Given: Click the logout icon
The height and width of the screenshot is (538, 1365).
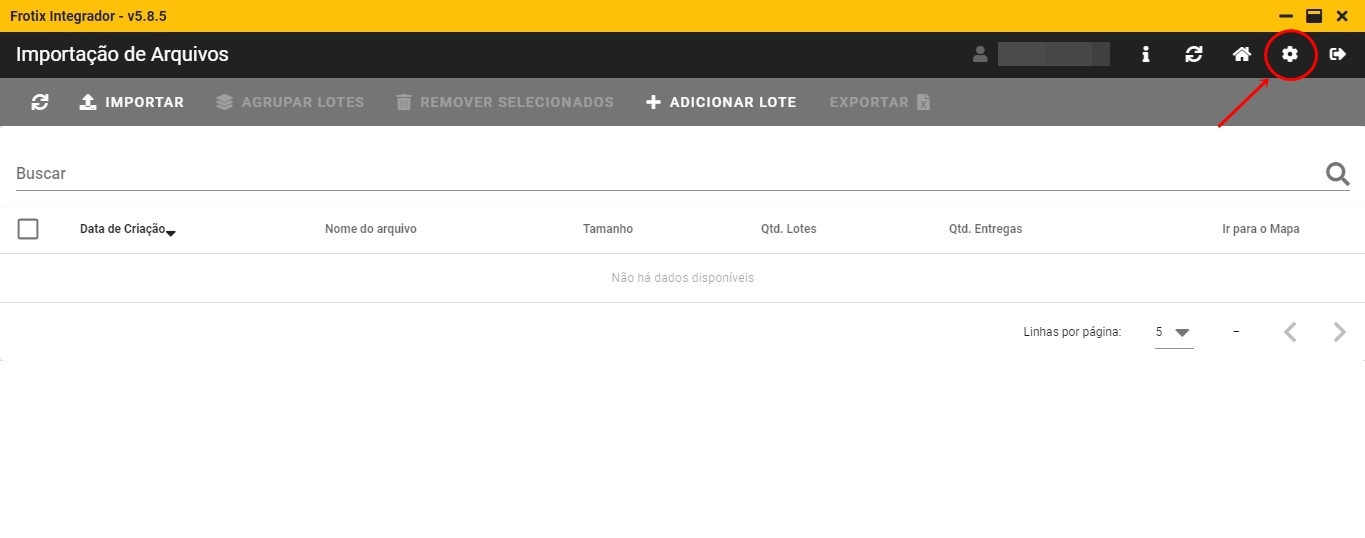Looking at the screenshot, I should point(1338,54).
